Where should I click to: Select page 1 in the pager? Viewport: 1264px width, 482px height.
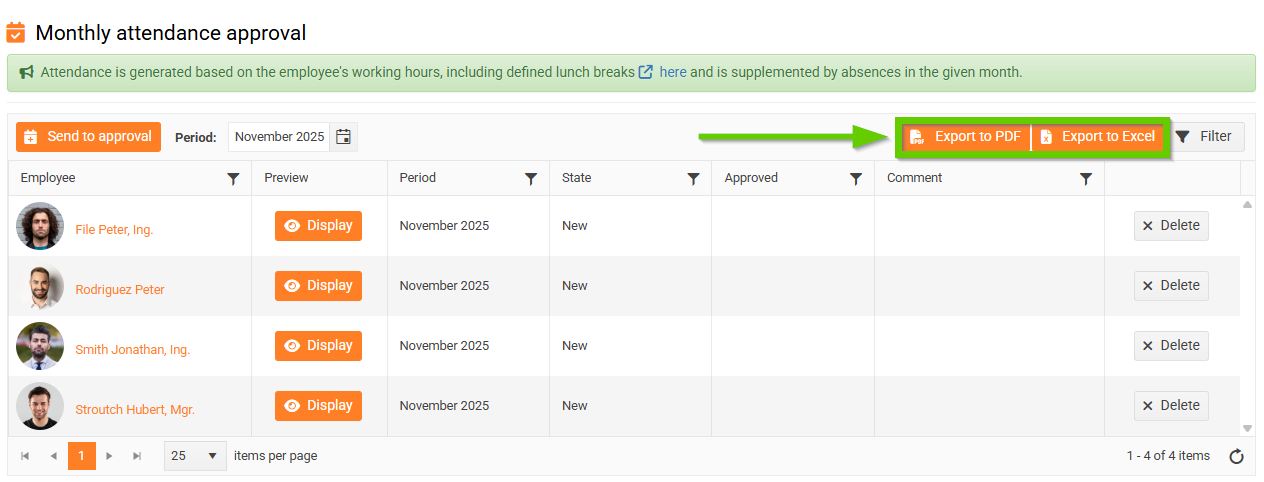point(82,456)
